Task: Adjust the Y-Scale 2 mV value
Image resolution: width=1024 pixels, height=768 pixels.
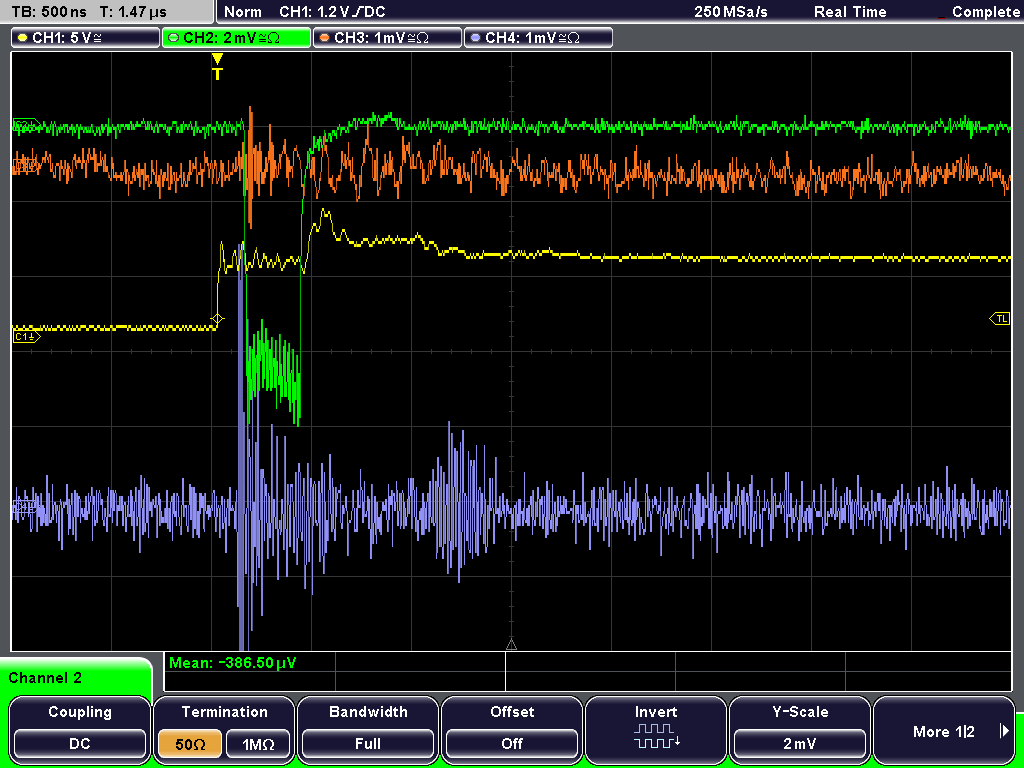Action: click(x=800, y=729)
